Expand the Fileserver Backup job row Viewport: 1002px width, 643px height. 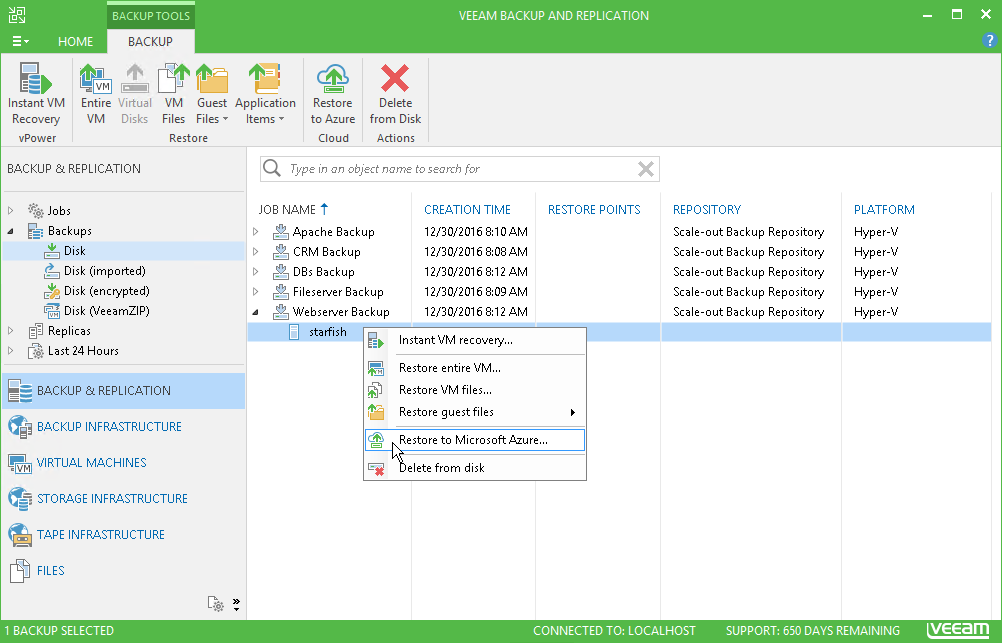(x=256, y=292)
